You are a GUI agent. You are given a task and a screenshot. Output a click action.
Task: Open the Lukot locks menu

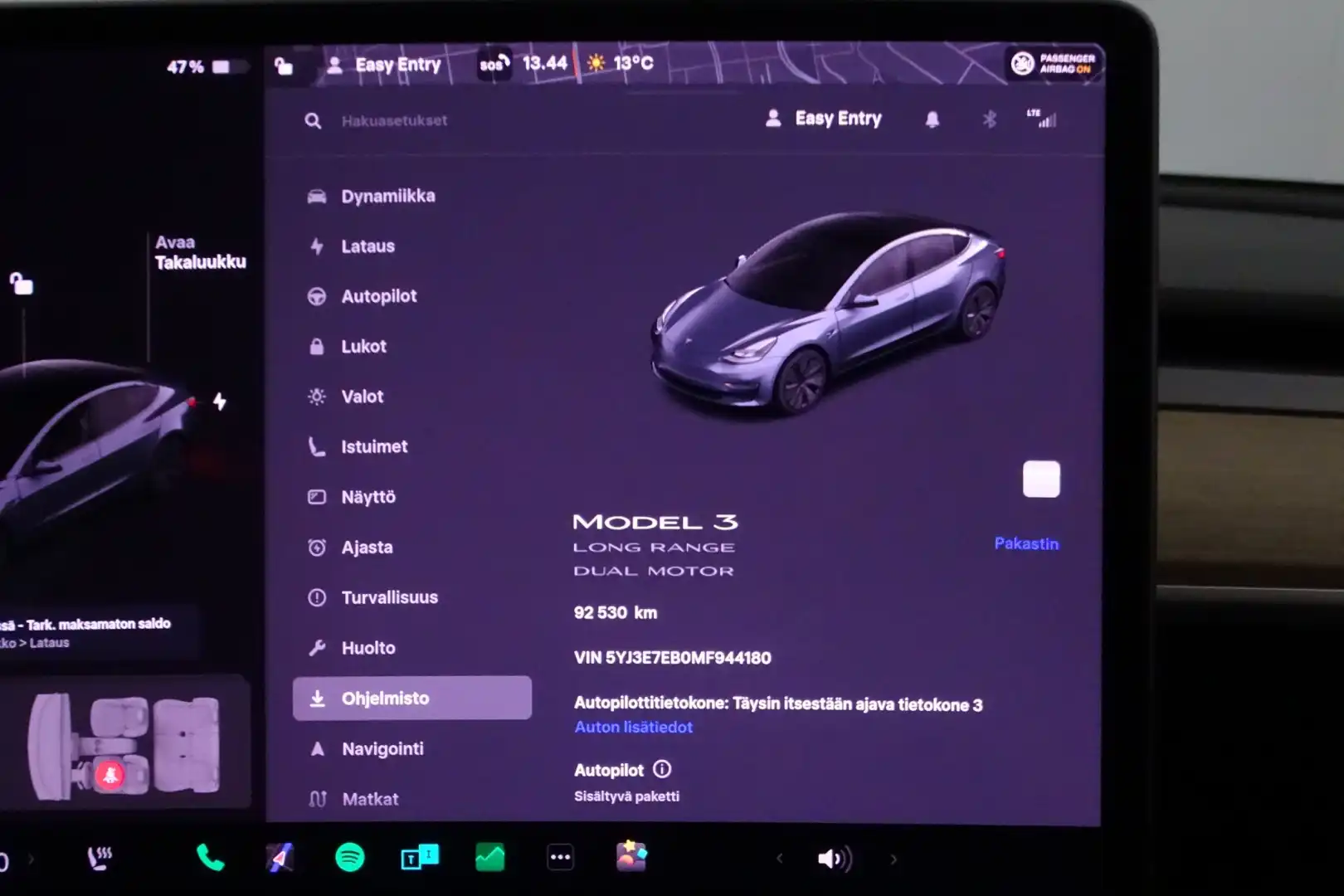(x=347, y=347)
